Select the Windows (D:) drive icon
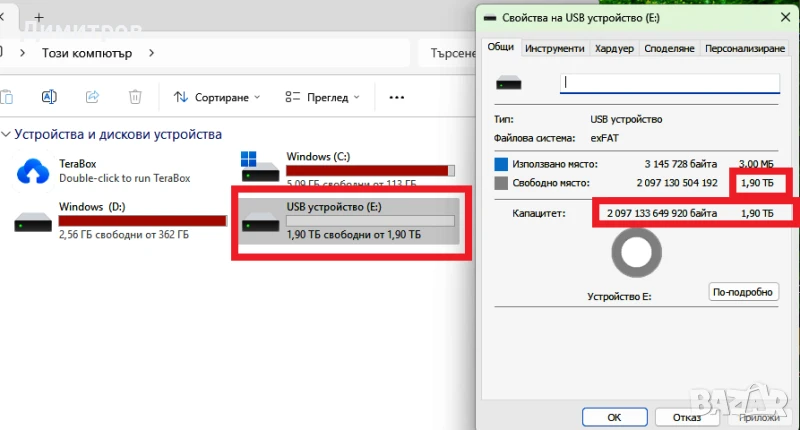Viewport: 800px width, 430px height. coord(33,222)
